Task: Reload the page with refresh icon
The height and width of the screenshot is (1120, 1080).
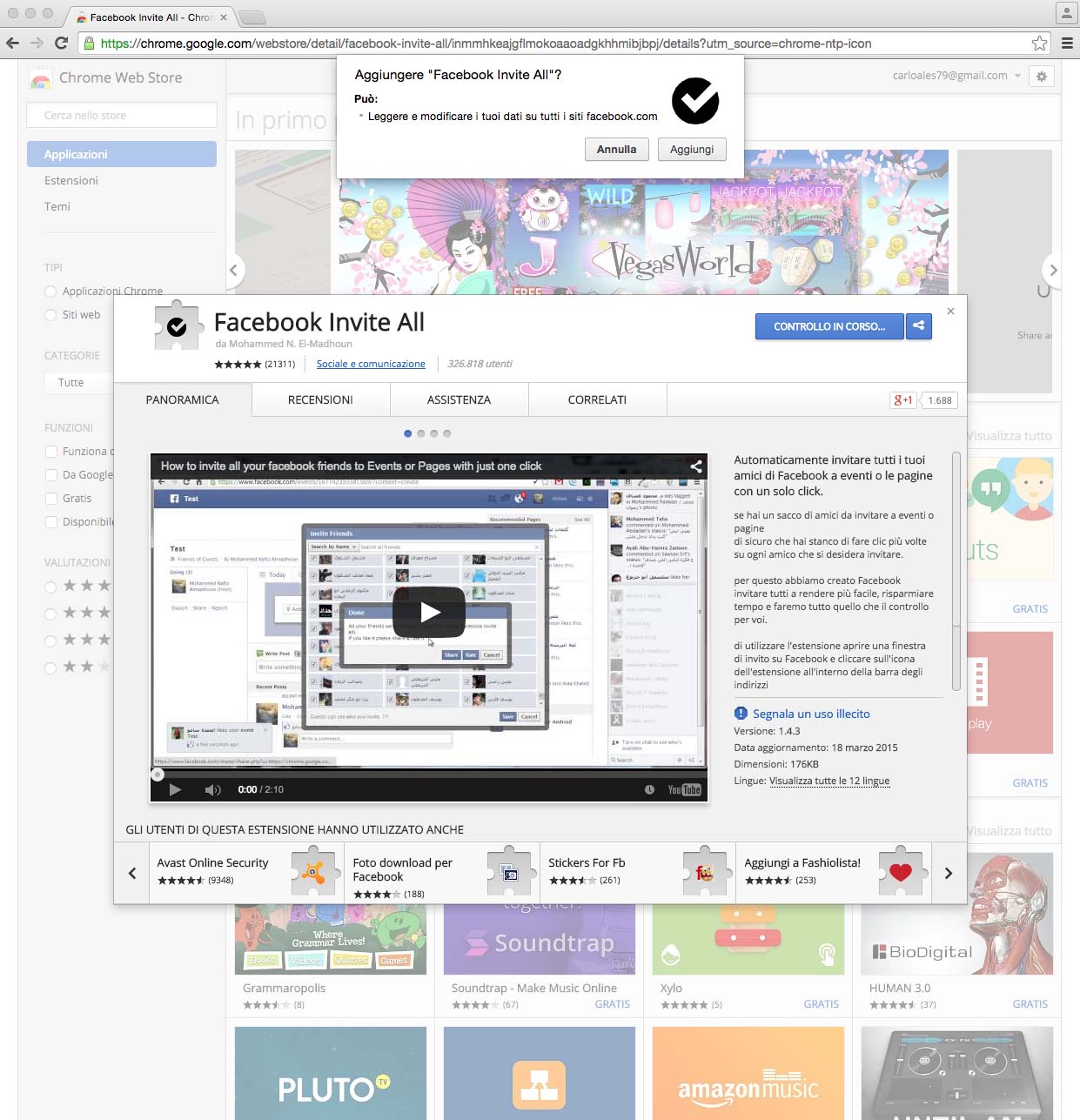Action: (61, 43)
